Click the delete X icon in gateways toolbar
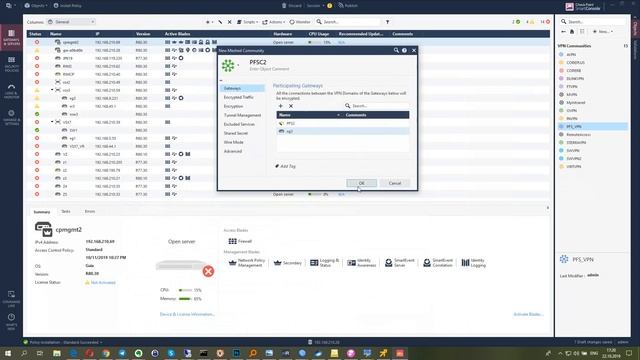The image size is (640, 360). click(229, 22)
